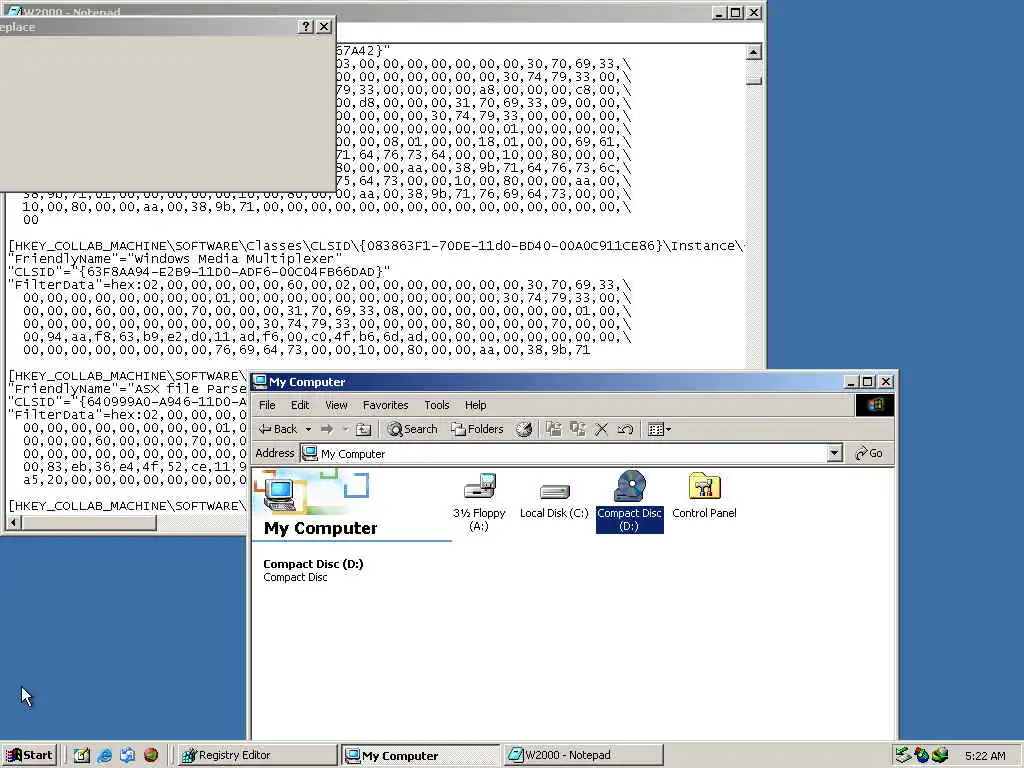Open the Forward history dropdown arrow

pyautogui.click(x=345, y=429)
